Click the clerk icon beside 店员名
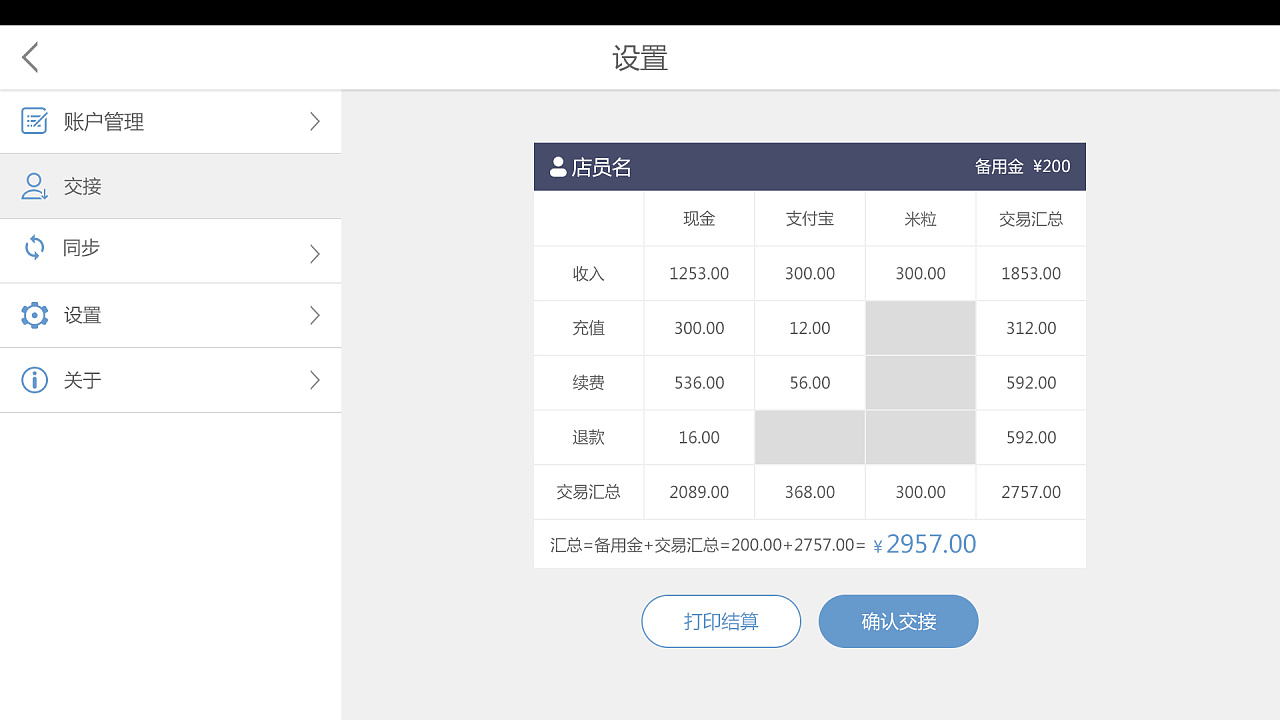Screen dimensions: 1280x720 (x=558, y=167)
